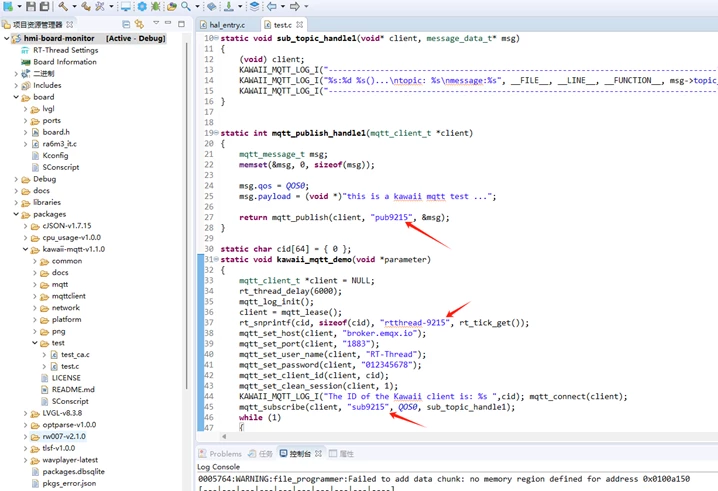Select LICENSE file in tree
This screenshot has width=718, height=491.
[x=61, y=378]
